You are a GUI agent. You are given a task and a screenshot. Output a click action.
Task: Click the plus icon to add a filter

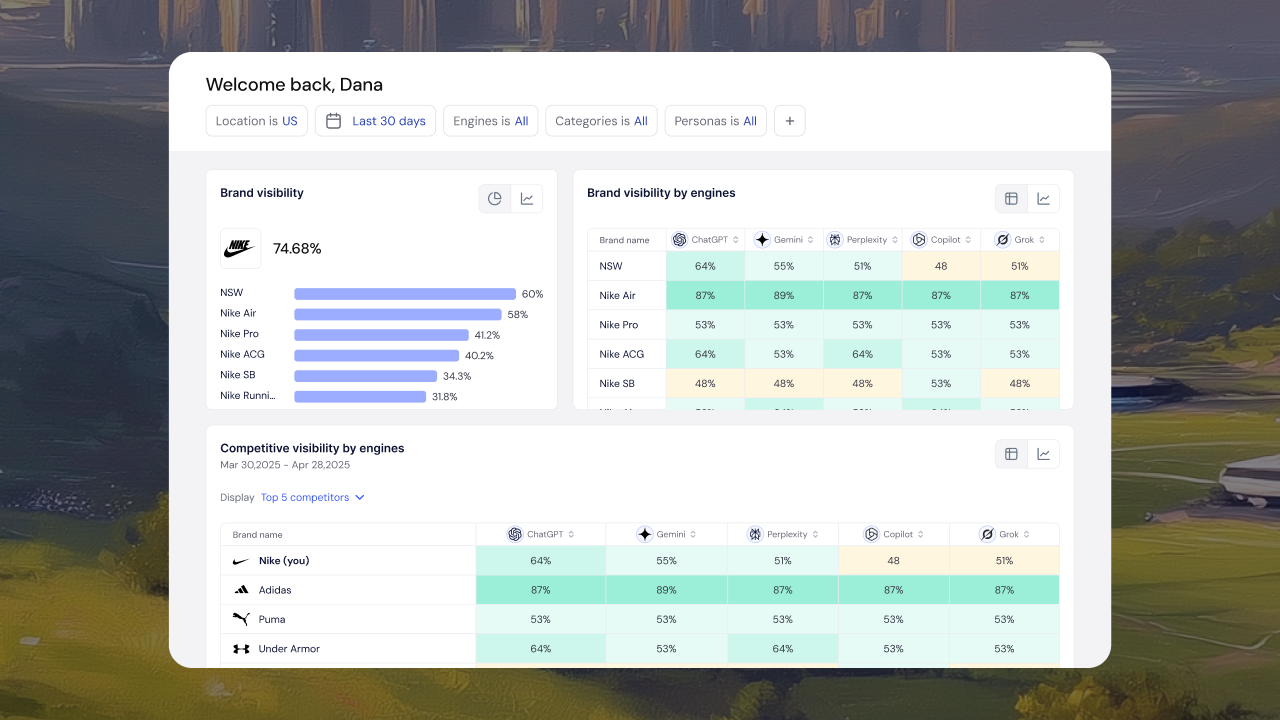click(x=789, y=121)
